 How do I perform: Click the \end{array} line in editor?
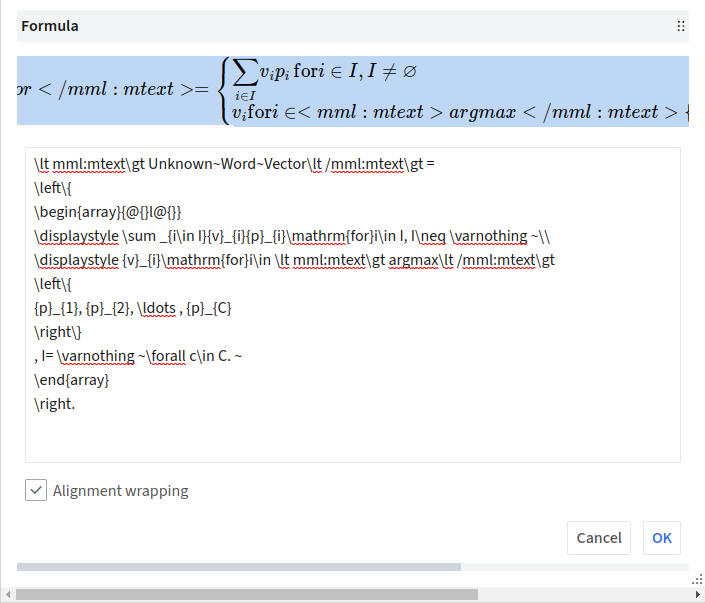pyautogui.click(x=71, y=380)
